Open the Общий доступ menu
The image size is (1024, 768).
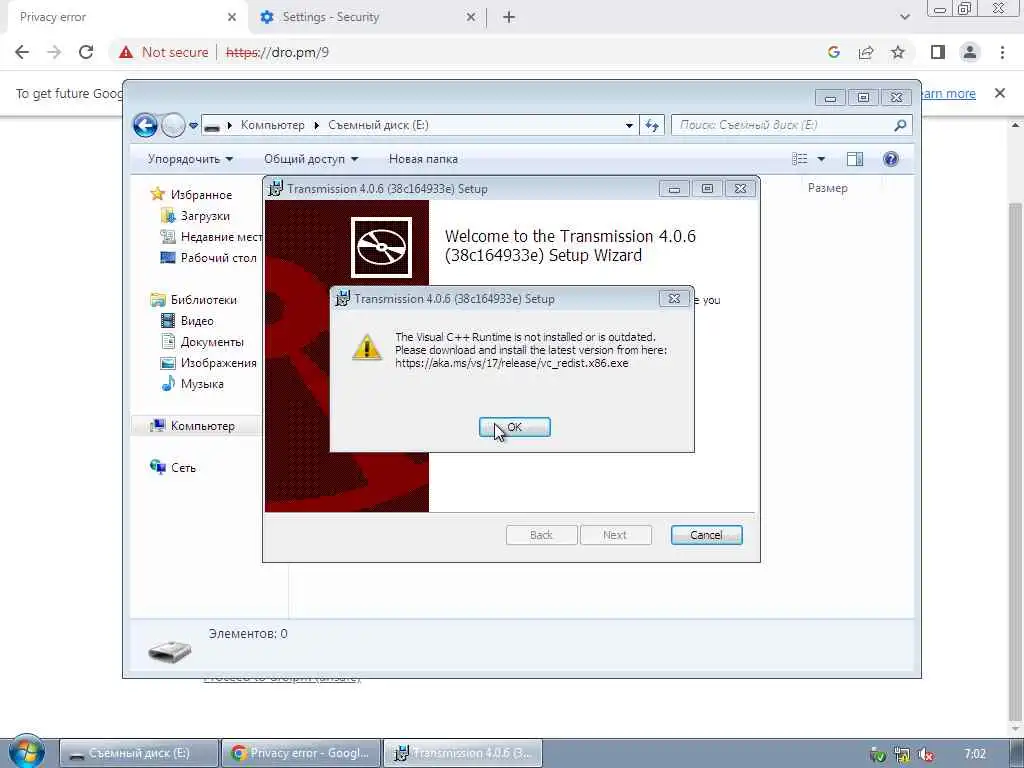tap(311, 159)
